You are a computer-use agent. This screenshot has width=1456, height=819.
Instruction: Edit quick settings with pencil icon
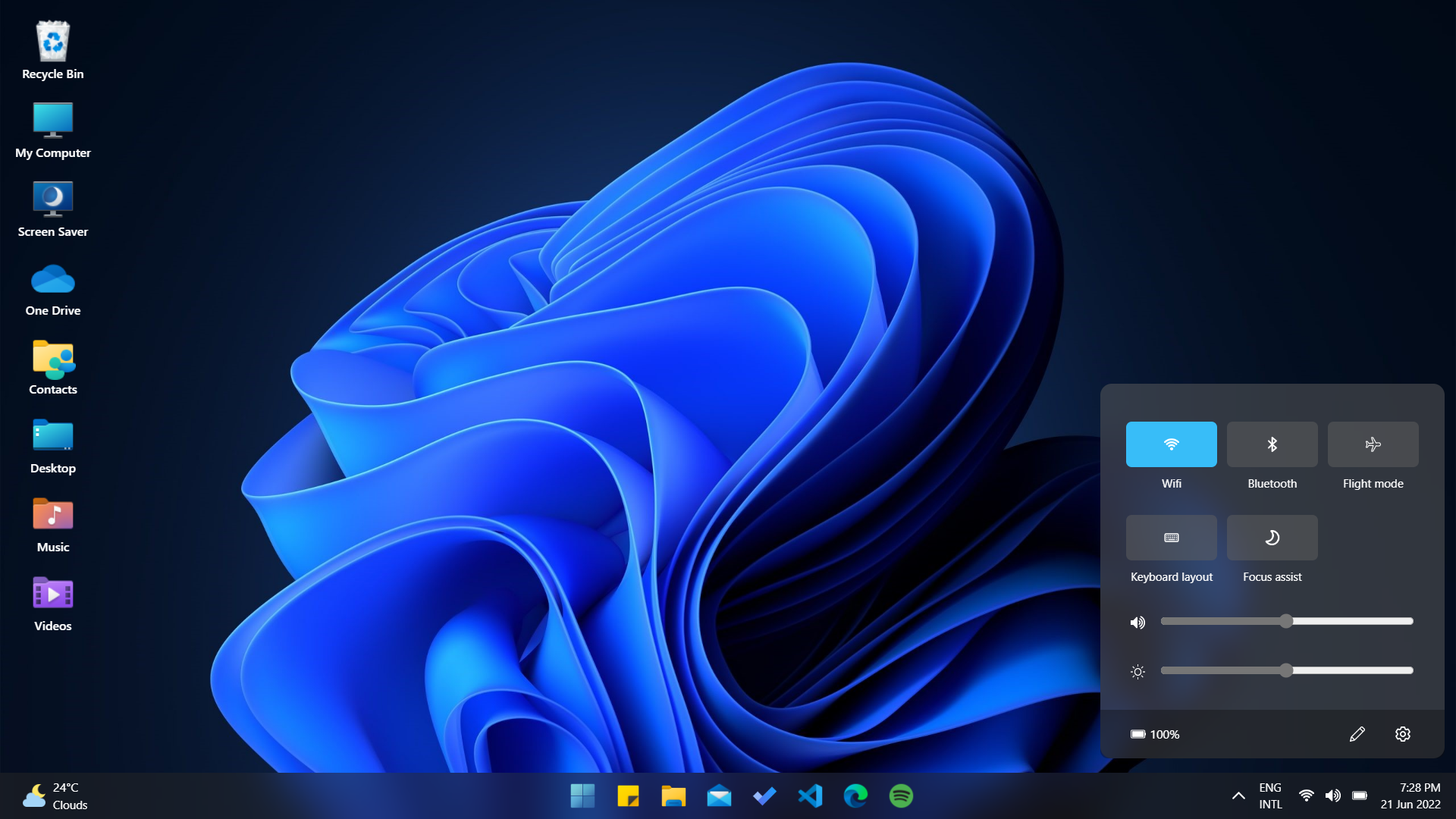coord(1357,734)
